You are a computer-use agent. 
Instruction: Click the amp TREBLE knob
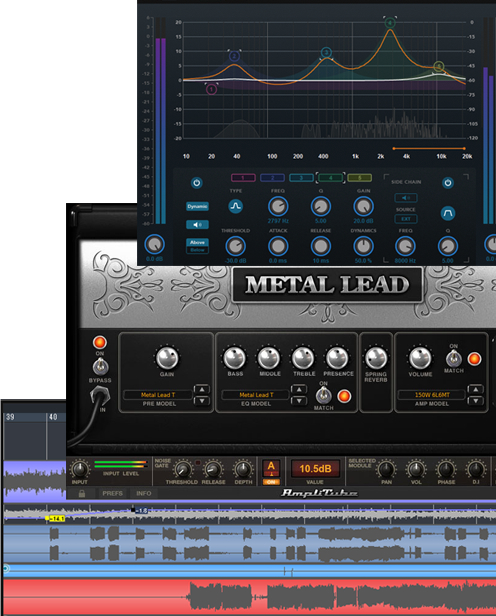click(x=303, y=358)
